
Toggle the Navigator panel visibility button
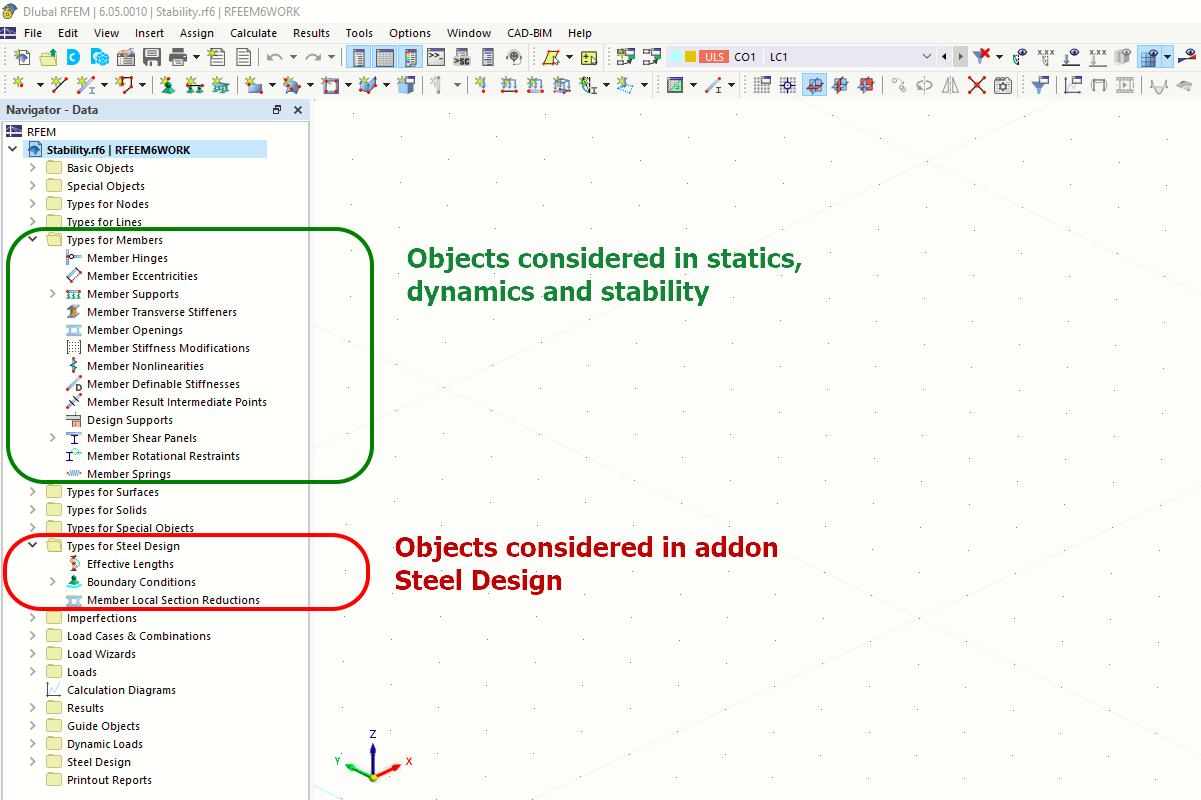point(358,57)
